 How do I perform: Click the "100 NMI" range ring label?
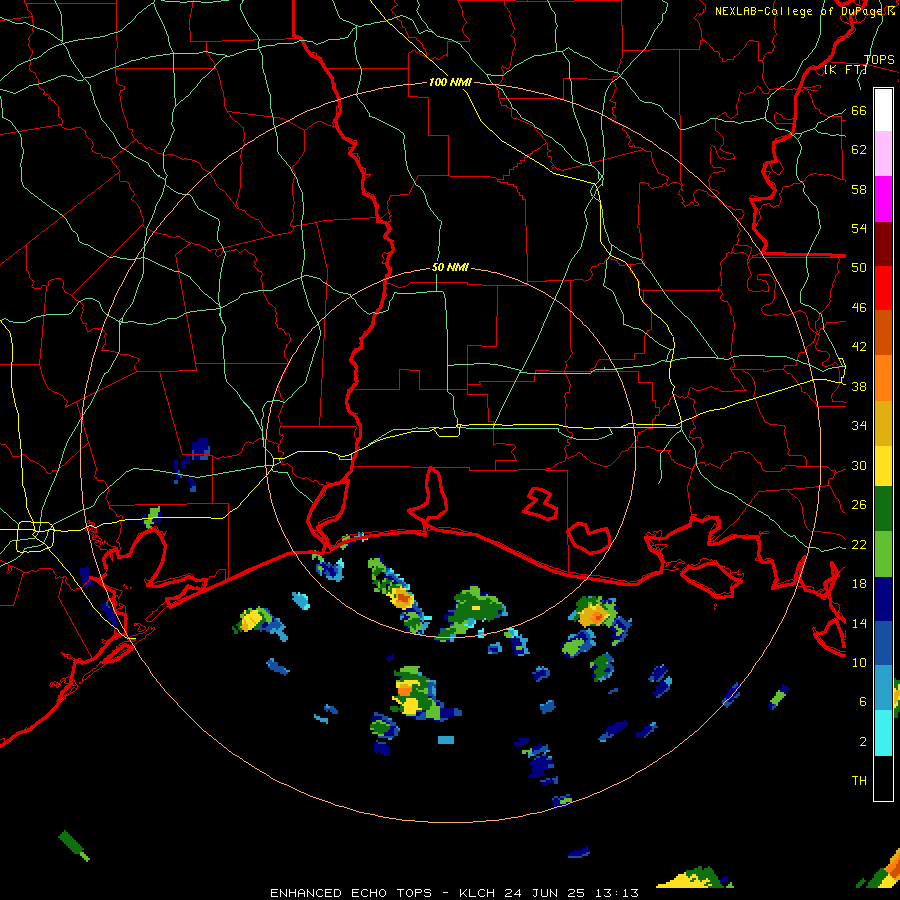[x=451, y=82]
